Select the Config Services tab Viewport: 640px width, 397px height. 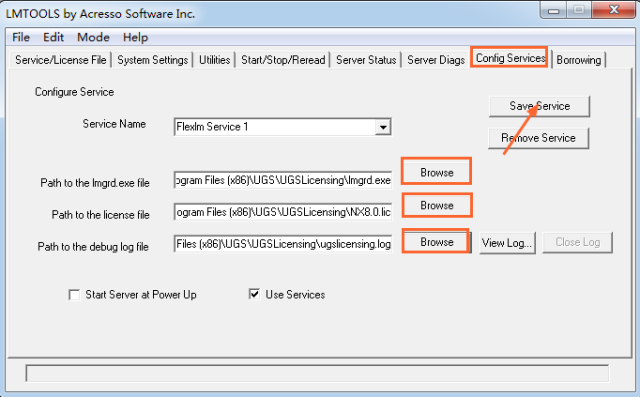click(x=510, y=58)
